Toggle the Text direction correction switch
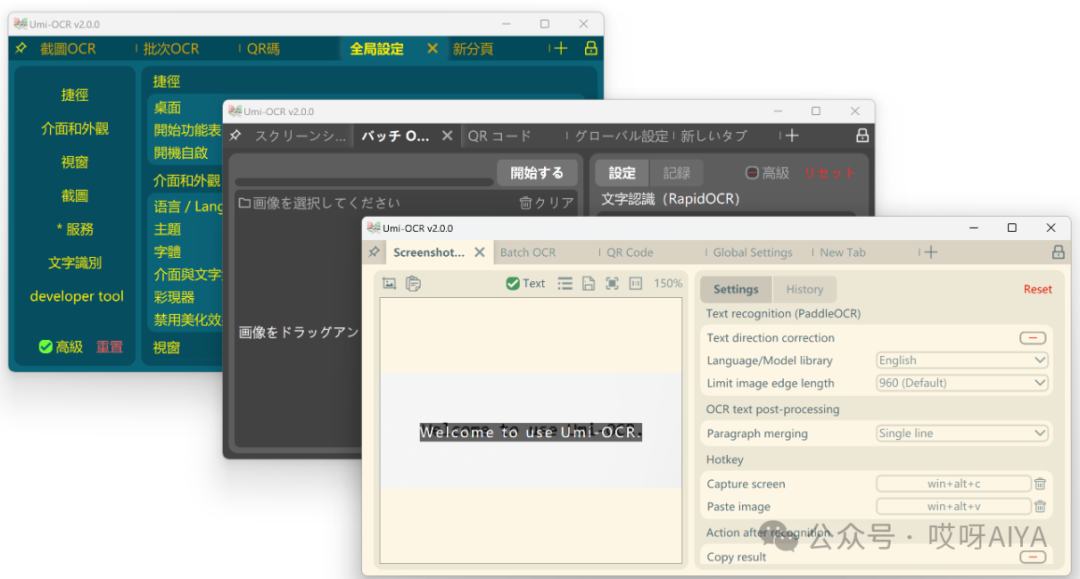 click(x=1032, y=337)
